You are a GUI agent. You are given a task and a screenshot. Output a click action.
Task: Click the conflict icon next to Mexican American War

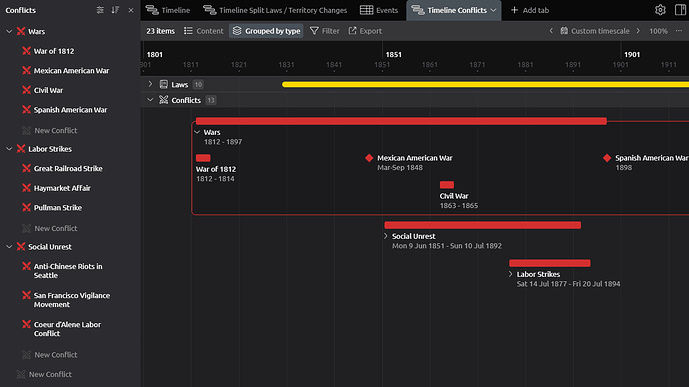26,71
